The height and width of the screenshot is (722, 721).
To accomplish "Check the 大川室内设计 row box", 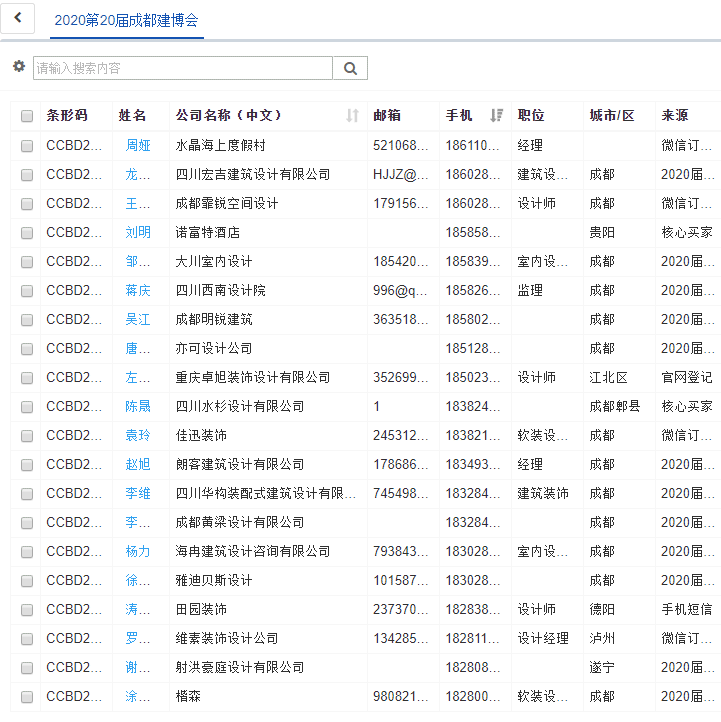I will coord(27,262).
